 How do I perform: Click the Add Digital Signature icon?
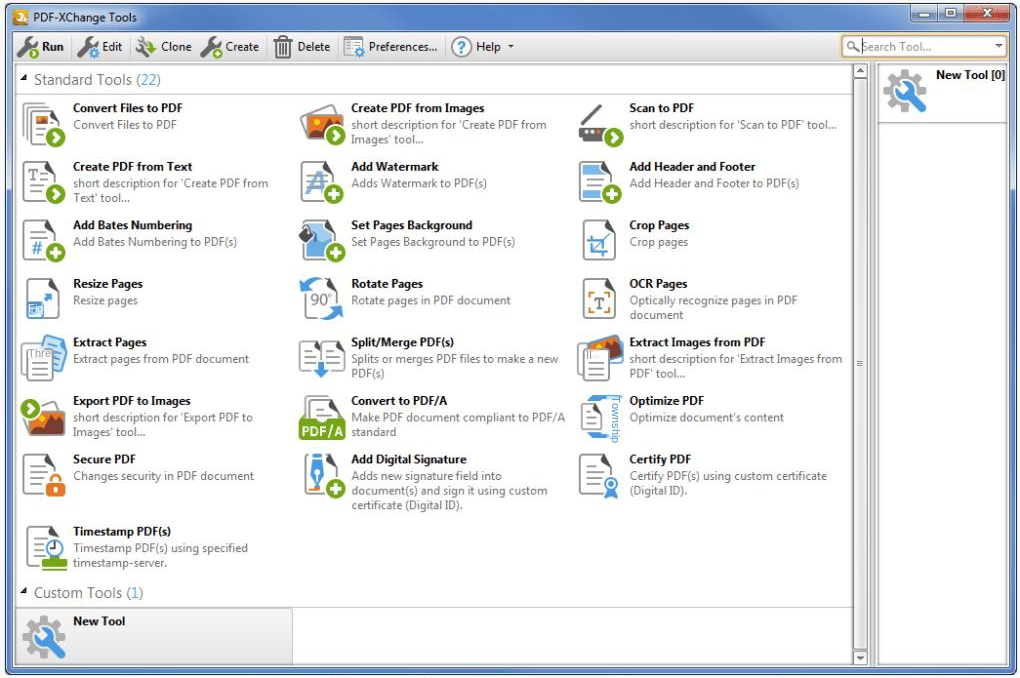pos(322,475)
